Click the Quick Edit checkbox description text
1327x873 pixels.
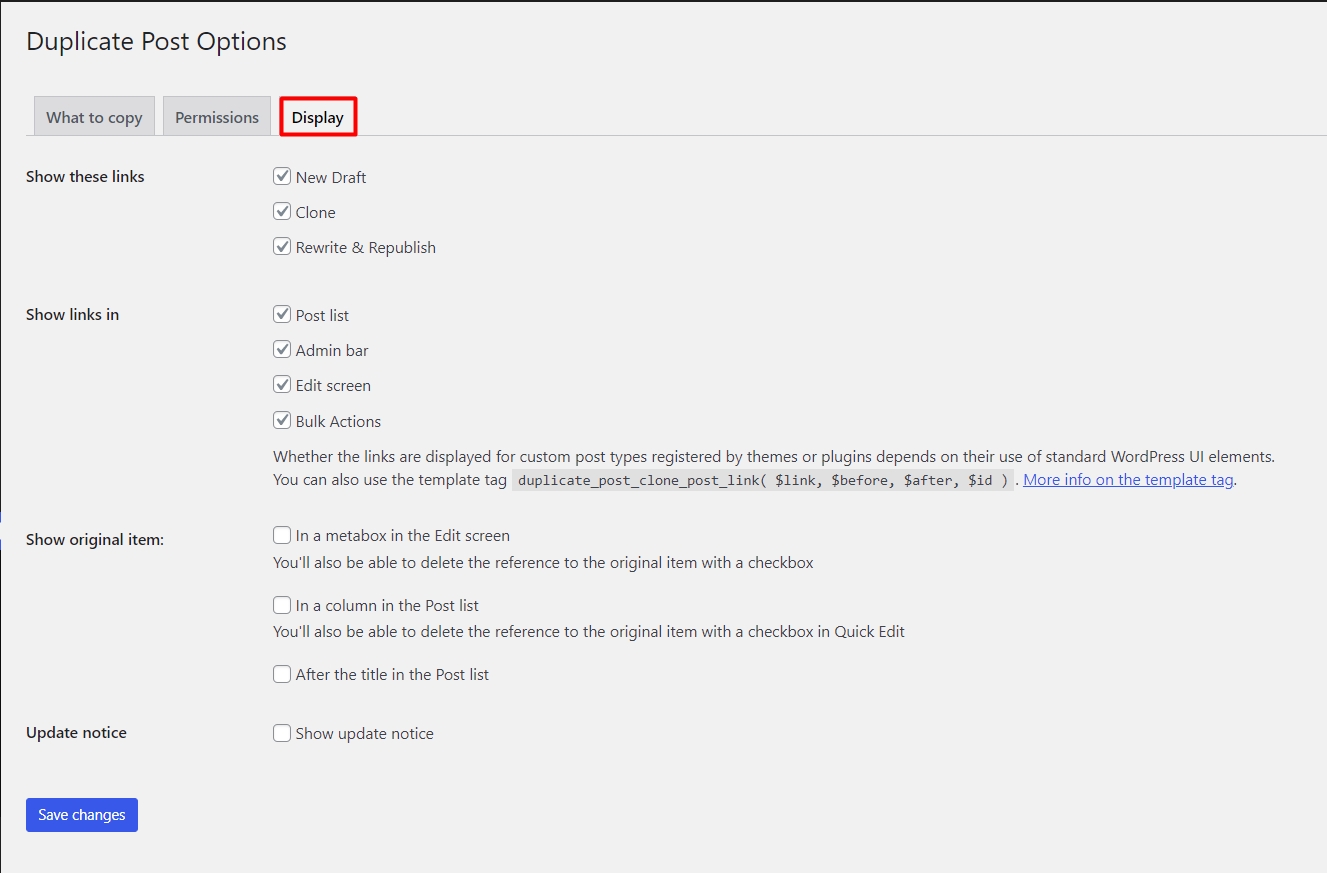tap(589, 632)
